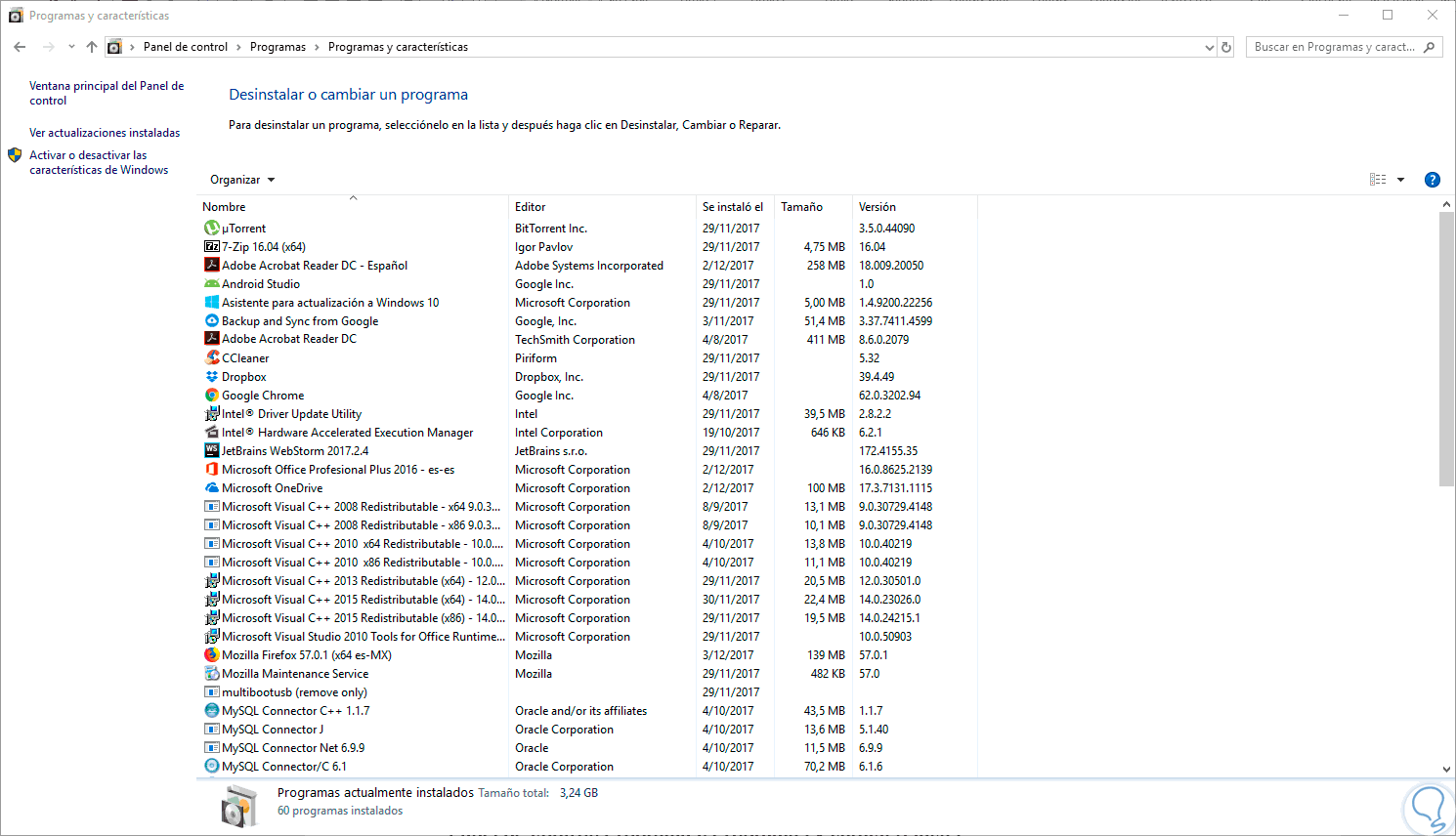Viewport: 1456px width, 836px height.
Task: Open the recent locations dropdown arrow
Action: click(x=71, y=47)
